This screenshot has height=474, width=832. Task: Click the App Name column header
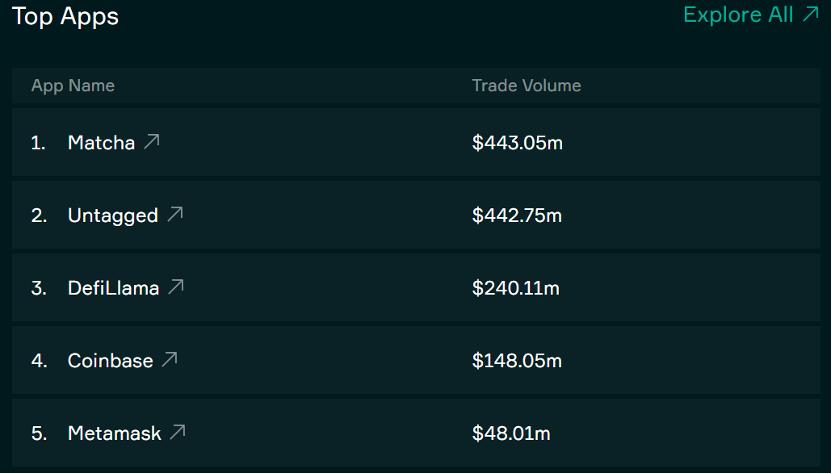73,86
